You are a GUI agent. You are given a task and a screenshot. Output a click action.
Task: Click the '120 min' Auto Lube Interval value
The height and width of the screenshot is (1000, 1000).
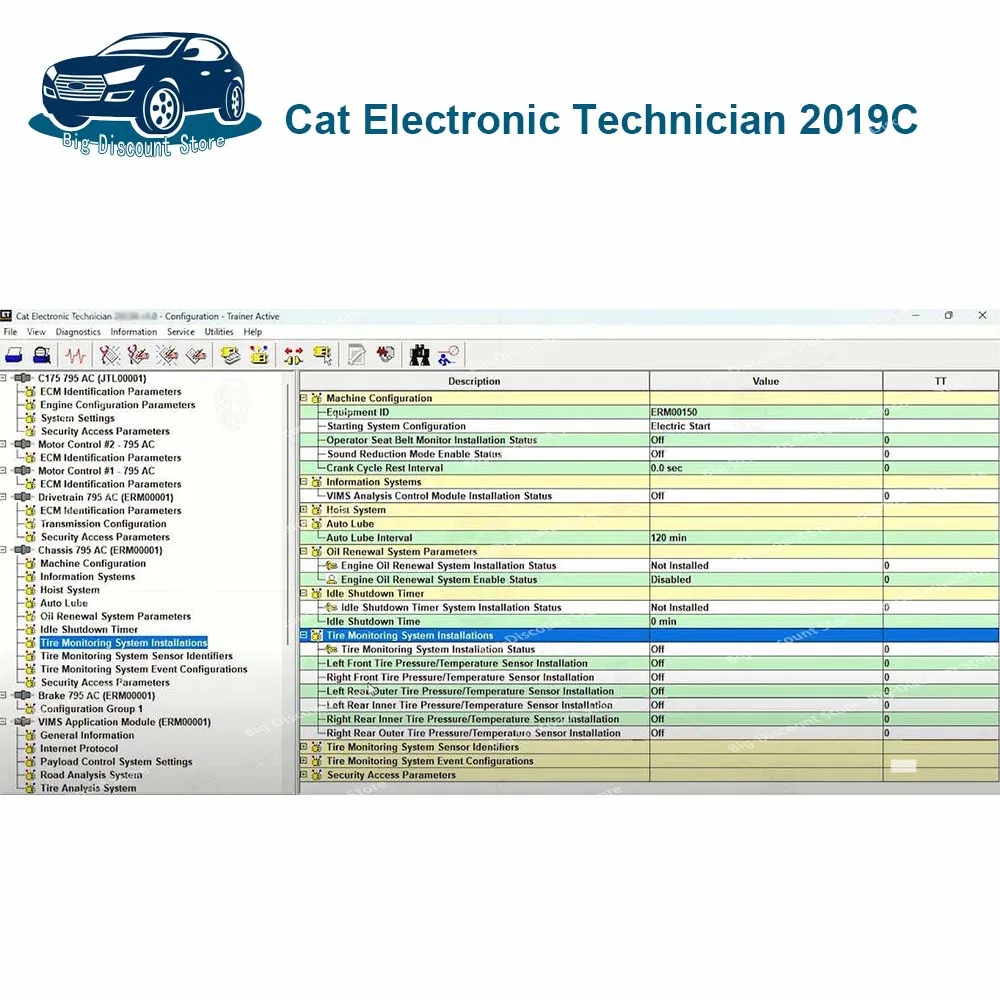669,538
